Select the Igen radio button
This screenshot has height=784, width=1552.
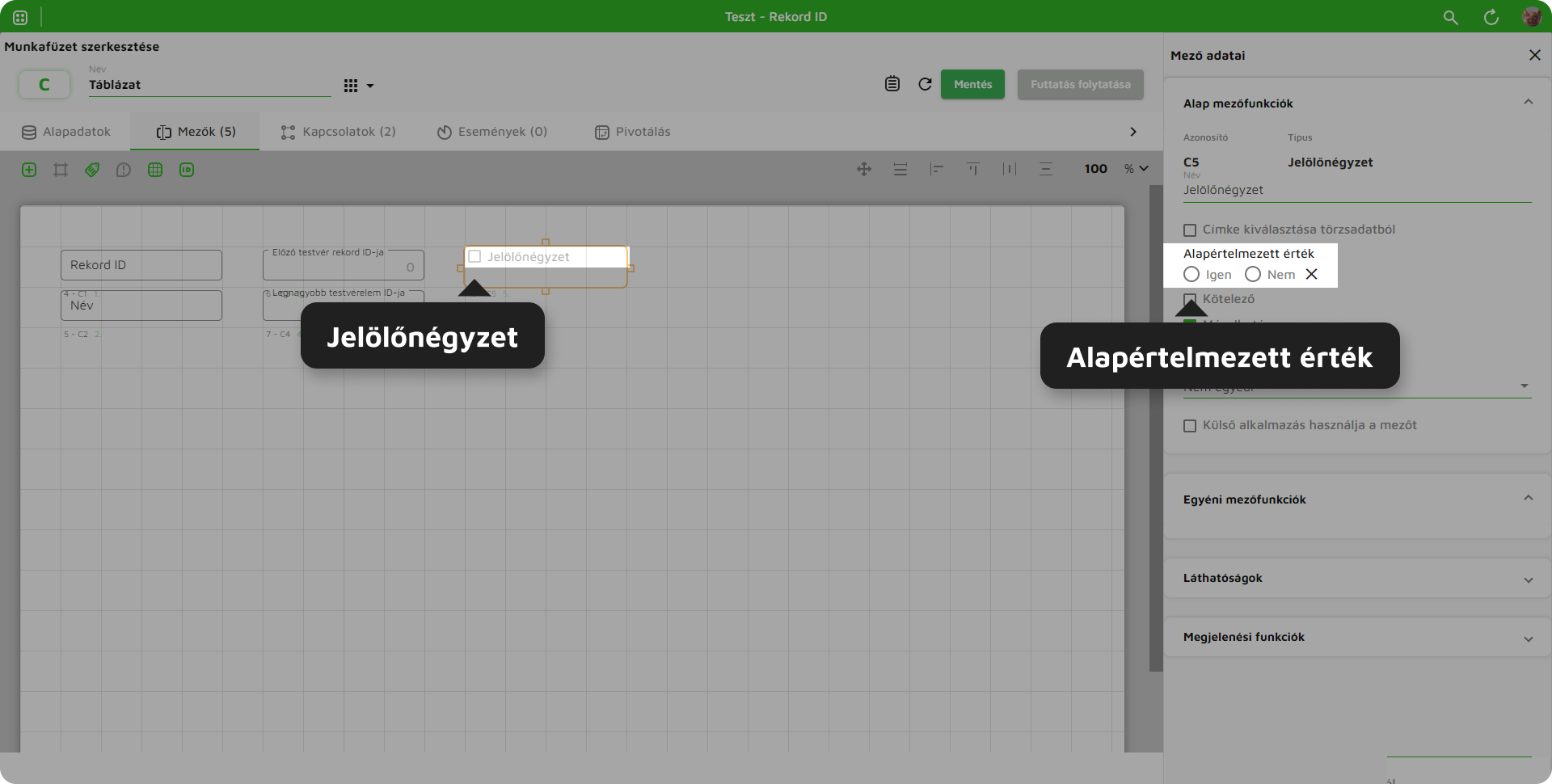click(1191, 275)
